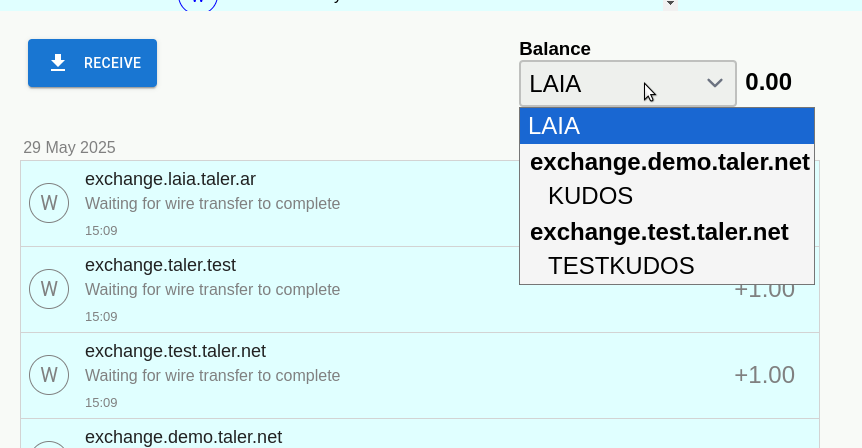Open the exchange.laia.taler.ar transaction title
The height and width of the screenshot is (448, 862).
[x=170, y=179]
